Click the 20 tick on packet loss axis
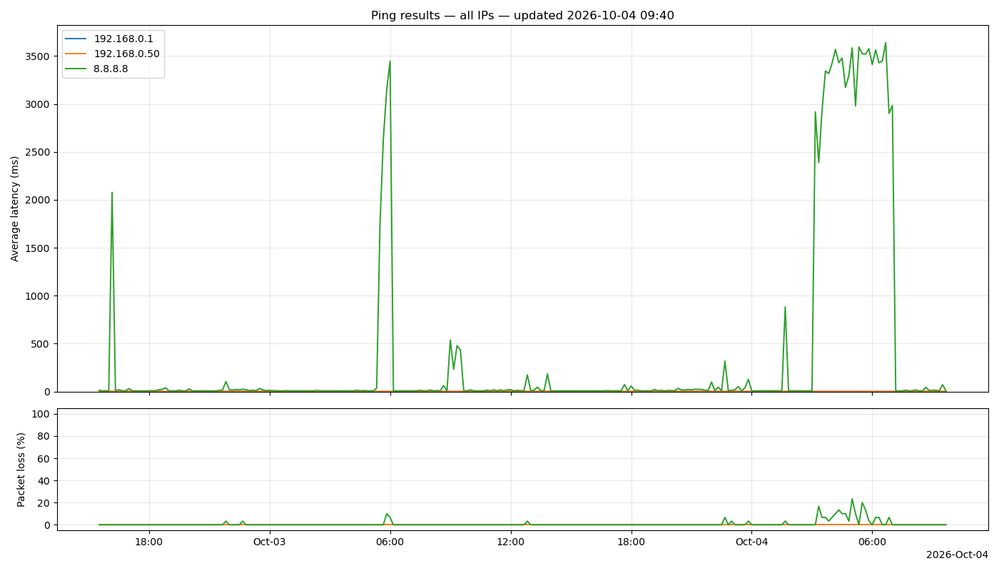This screenshot has height=571, width=999. click(45, 503)
